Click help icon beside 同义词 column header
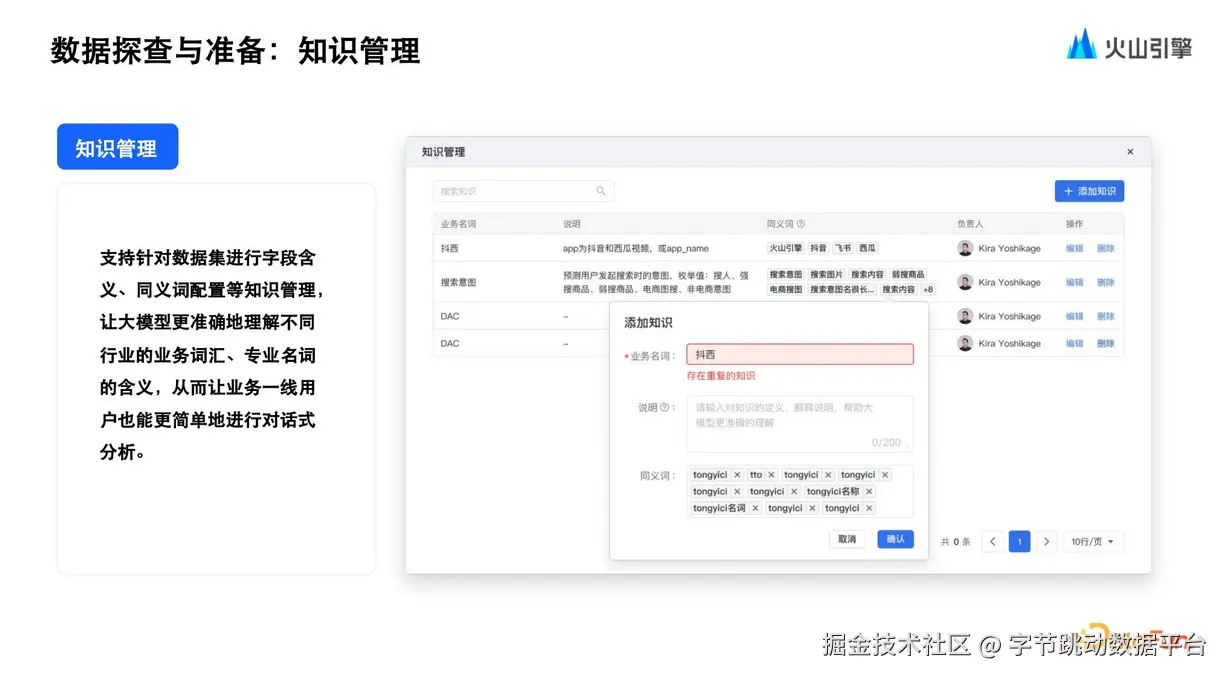 coord(800,224)
